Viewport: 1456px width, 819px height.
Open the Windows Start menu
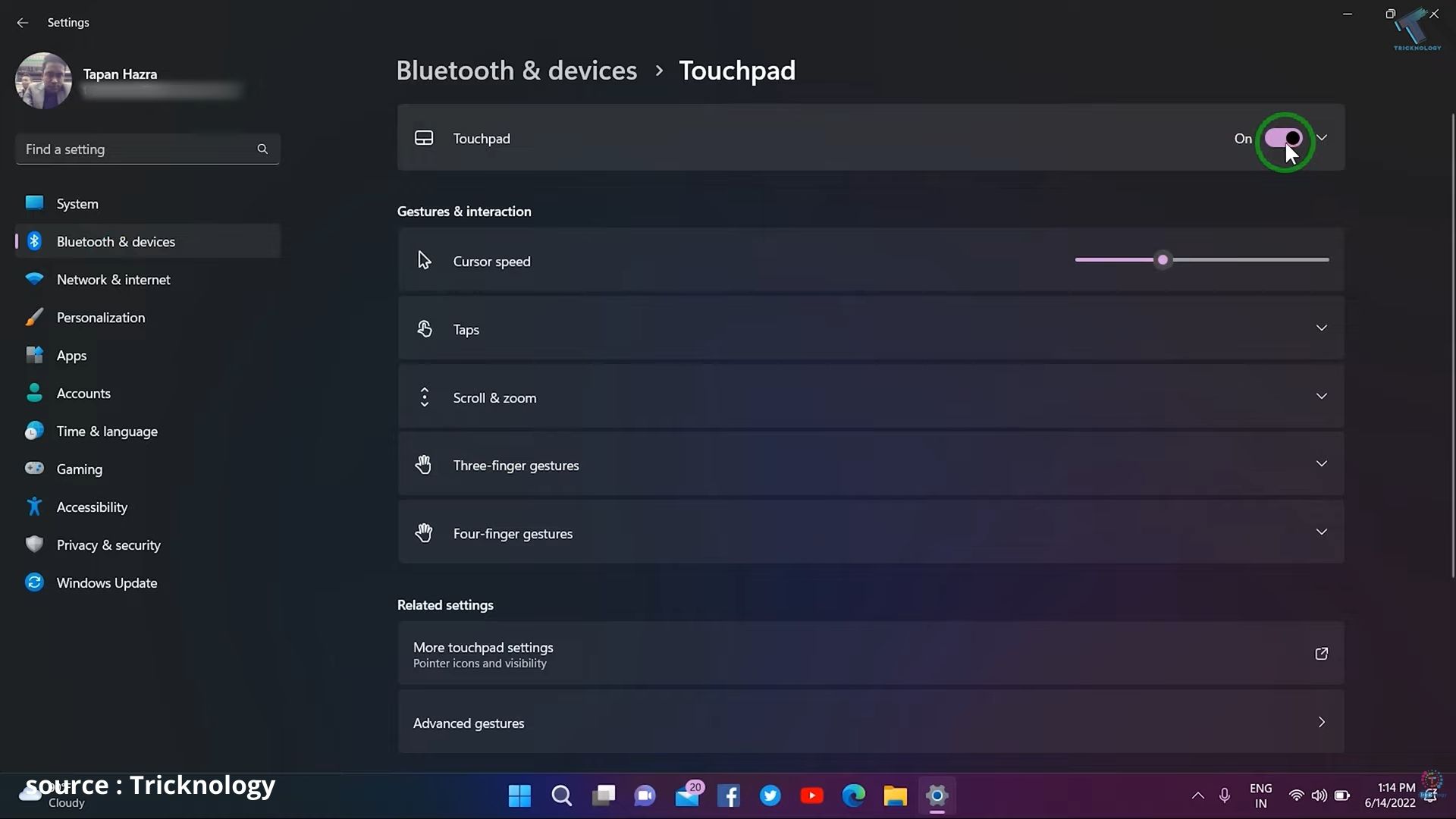pyautogui.click(x=519, y=795)
